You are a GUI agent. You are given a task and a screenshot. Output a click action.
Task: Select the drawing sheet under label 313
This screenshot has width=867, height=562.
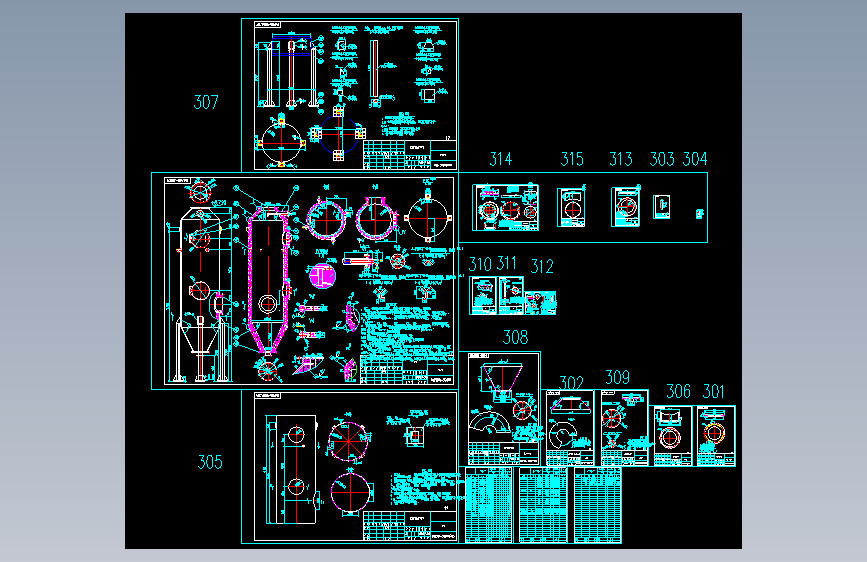(x=625, y=206)
